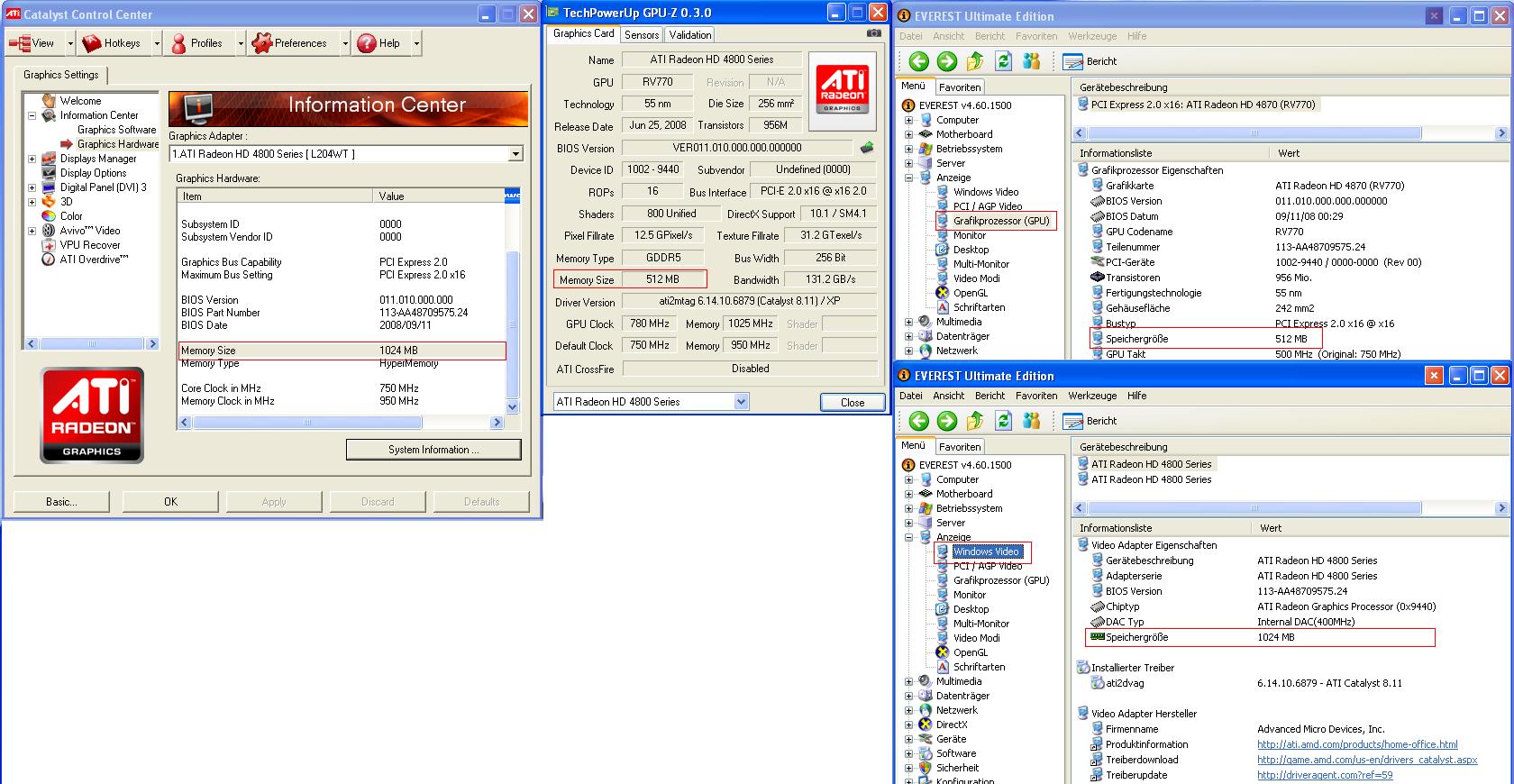
Task: Open the ati.amd.com Produktinformation link
Action: pyautogui.click(x=1357, y=744)
